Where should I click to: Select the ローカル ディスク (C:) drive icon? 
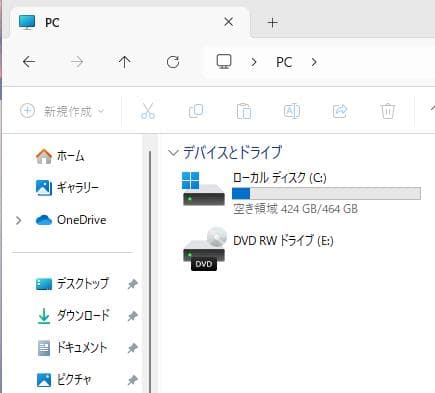coord(203,189)
